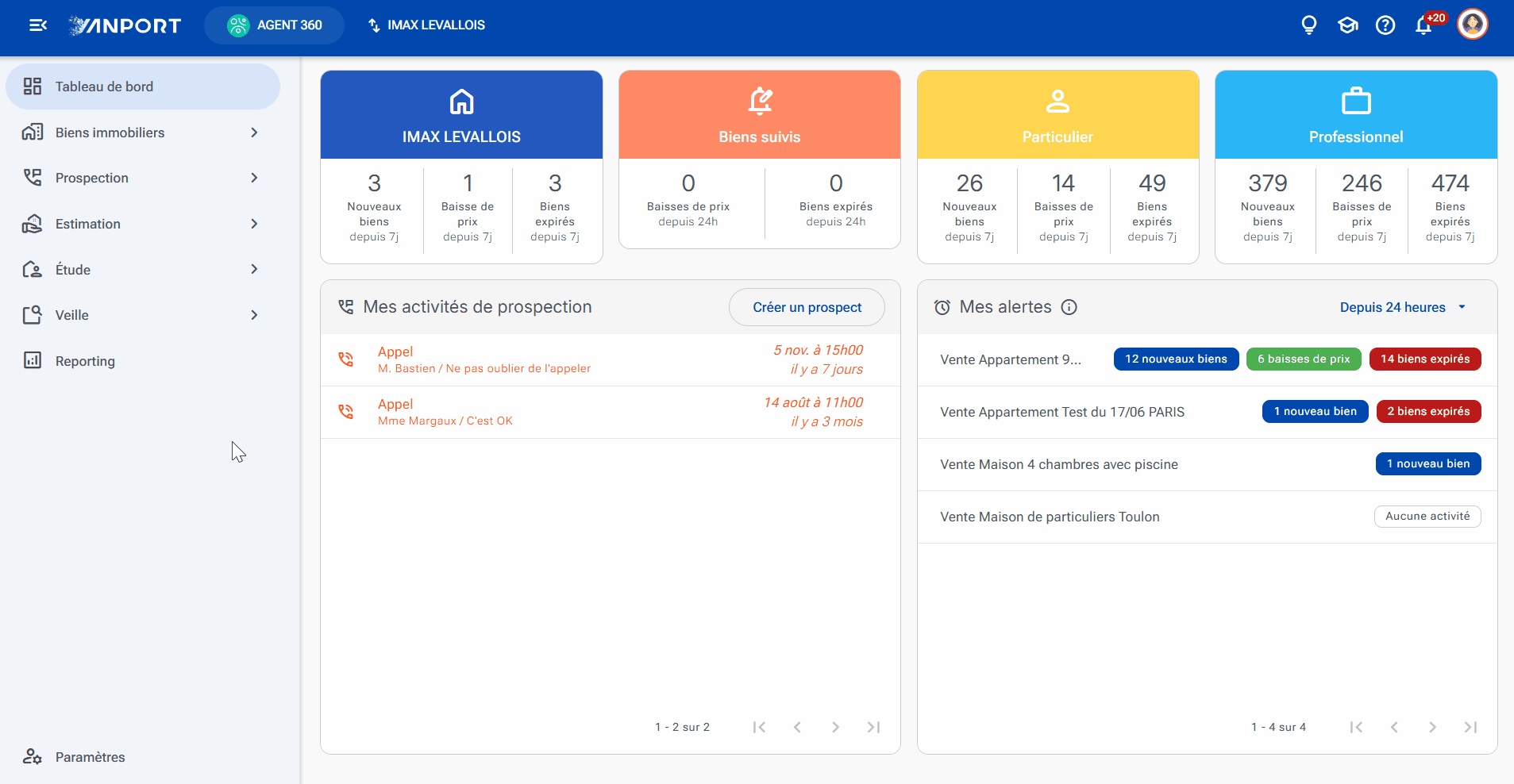The height and width of the screenshot is (784, 1514).
Task: Open Reporting section
Action: coord(143,361)
